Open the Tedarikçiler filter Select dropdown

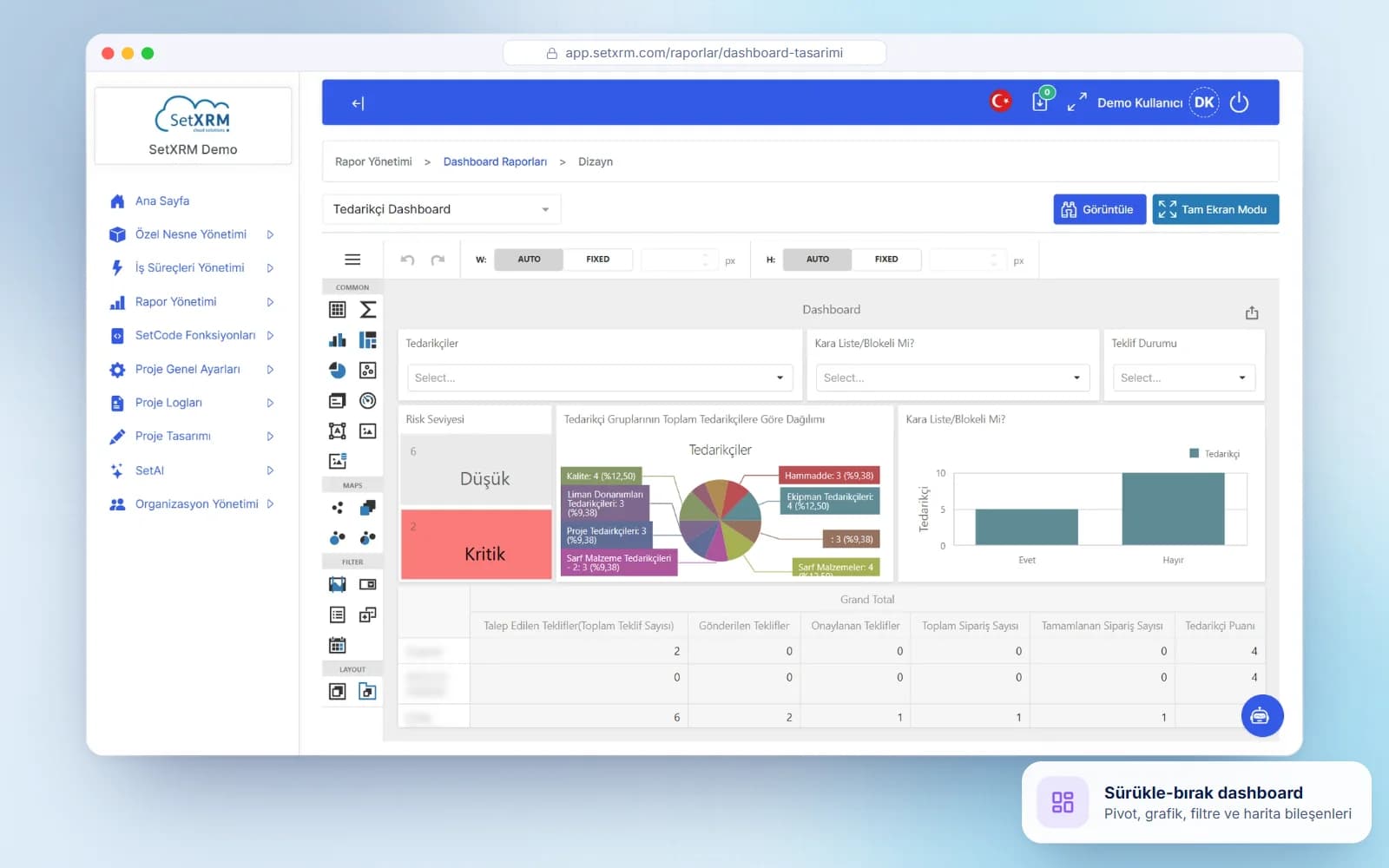(600, 378)
